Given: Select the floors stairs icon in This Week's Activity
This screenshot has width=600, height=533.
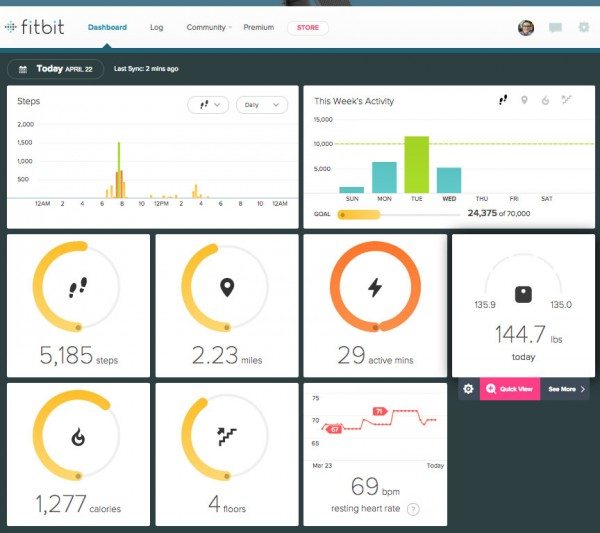Looking at the screenshot, I should tap(566, 100).
